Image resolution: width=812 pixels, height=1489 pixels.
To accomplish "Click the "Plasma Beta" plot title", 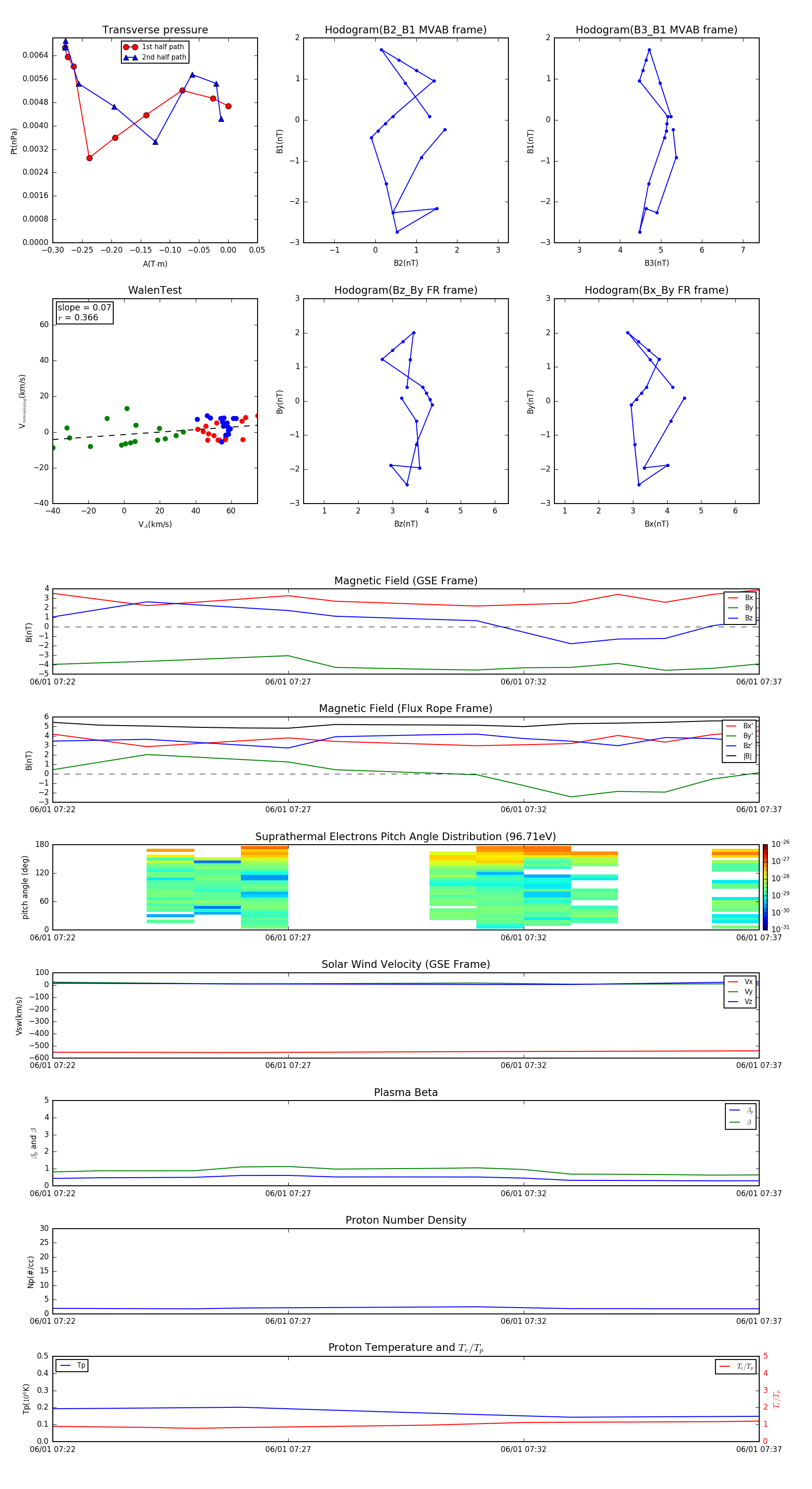I will 406,1093.
